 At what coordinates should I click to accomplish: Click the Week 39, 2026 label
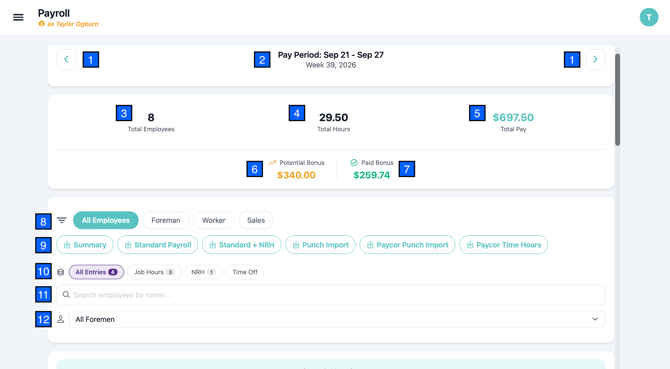point(331,65)
